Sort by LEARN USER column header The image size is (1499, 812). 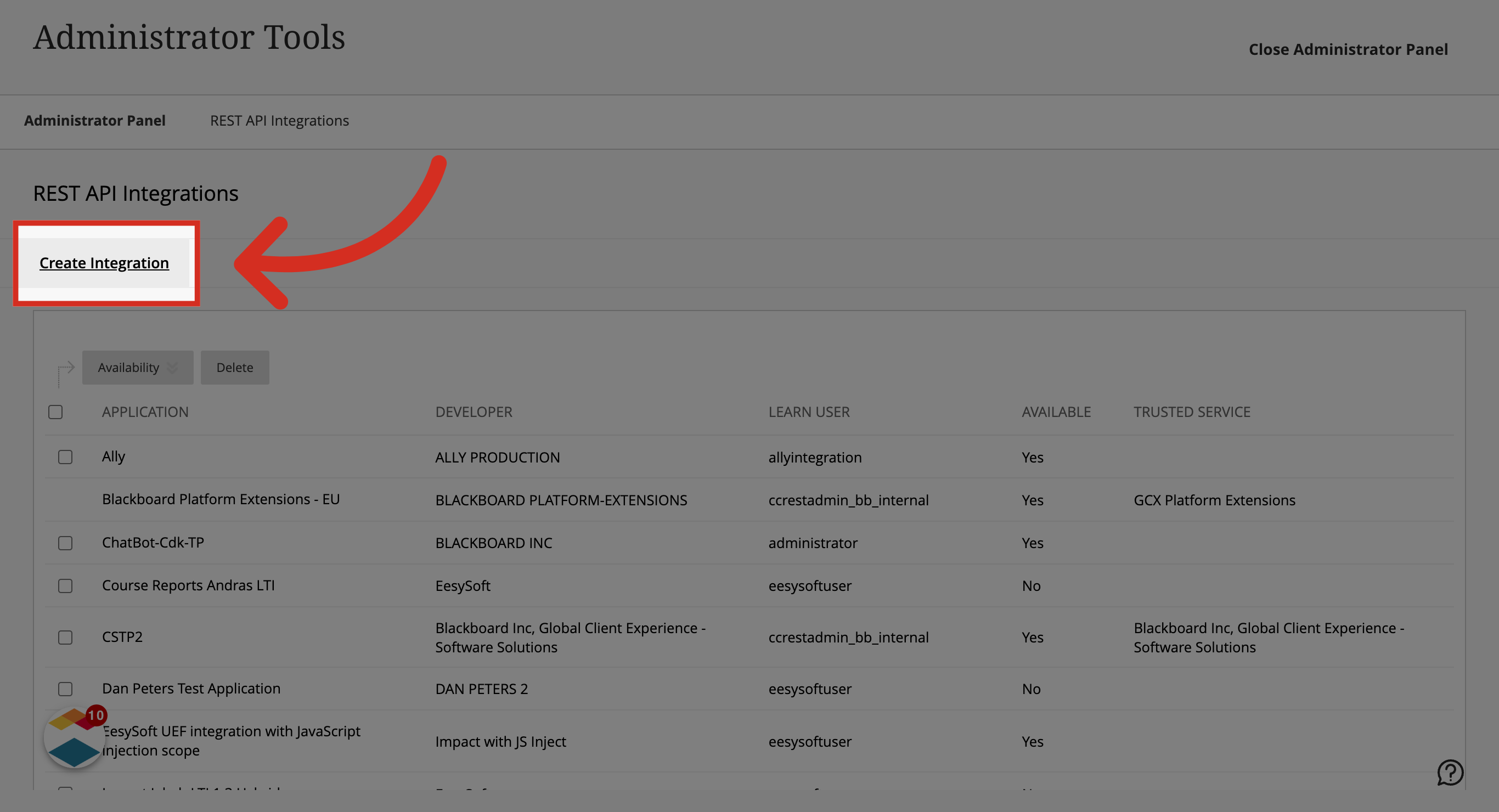pyautogui.click(x=809, y=412)
